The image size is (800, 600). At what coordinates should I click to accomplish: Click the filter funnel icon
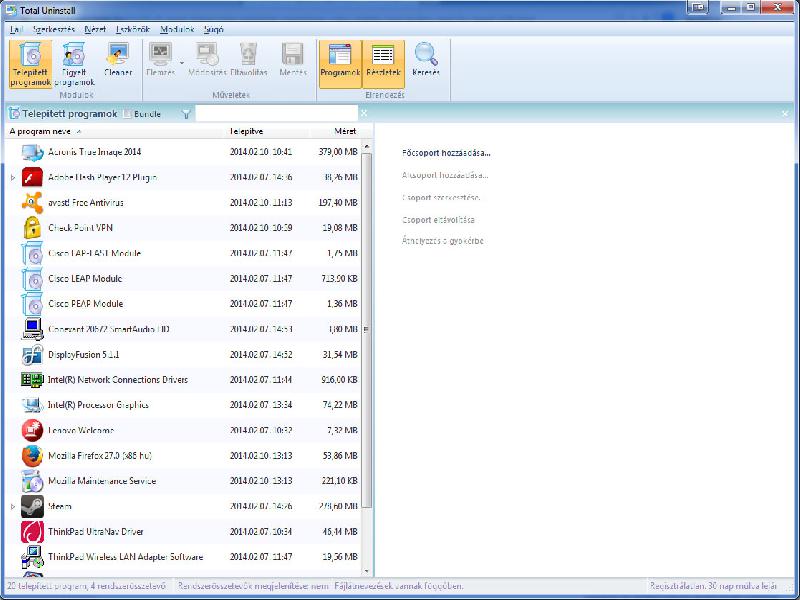coord(186,114)
